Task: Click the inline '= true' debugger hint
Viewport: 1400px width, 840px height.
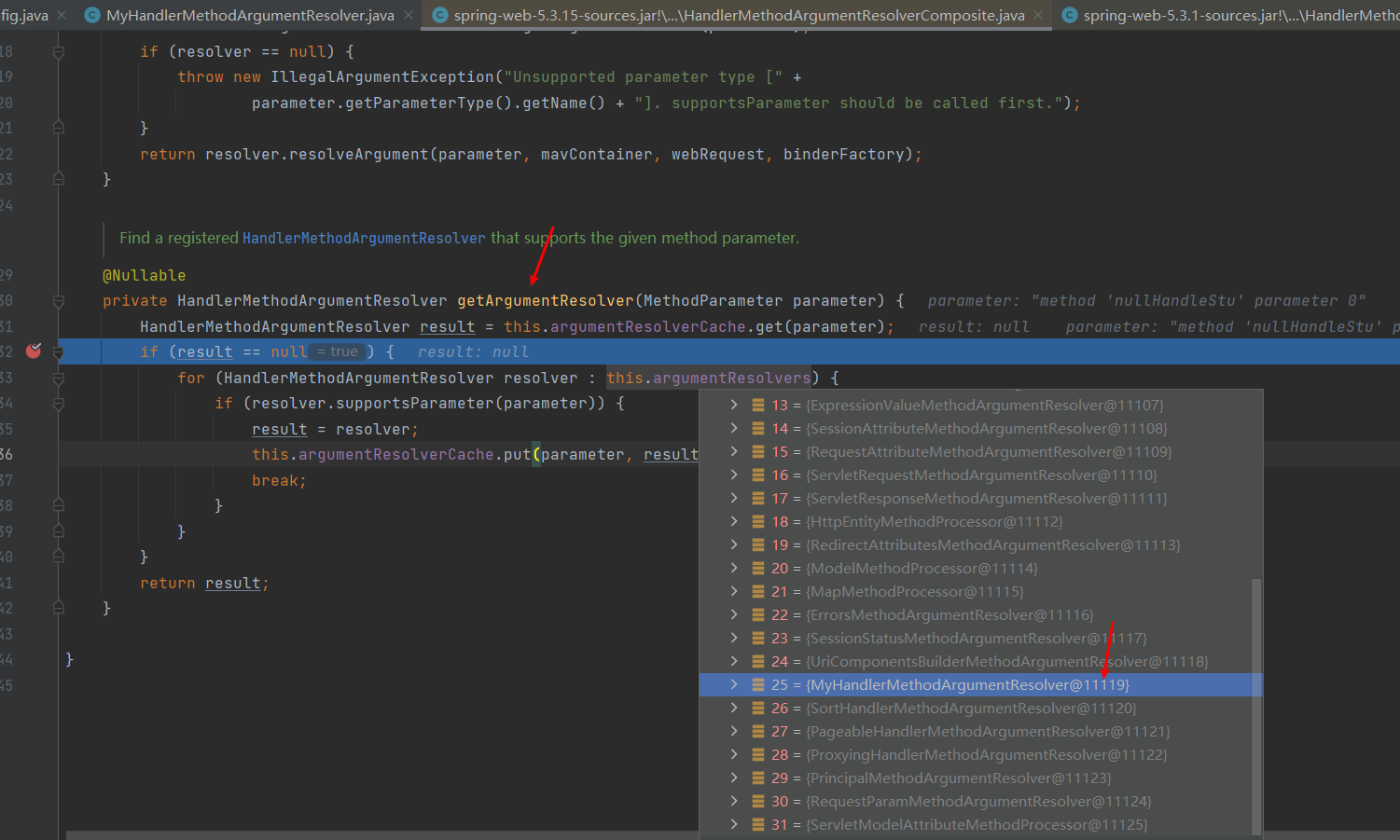Action: click(x=338, y=351)
